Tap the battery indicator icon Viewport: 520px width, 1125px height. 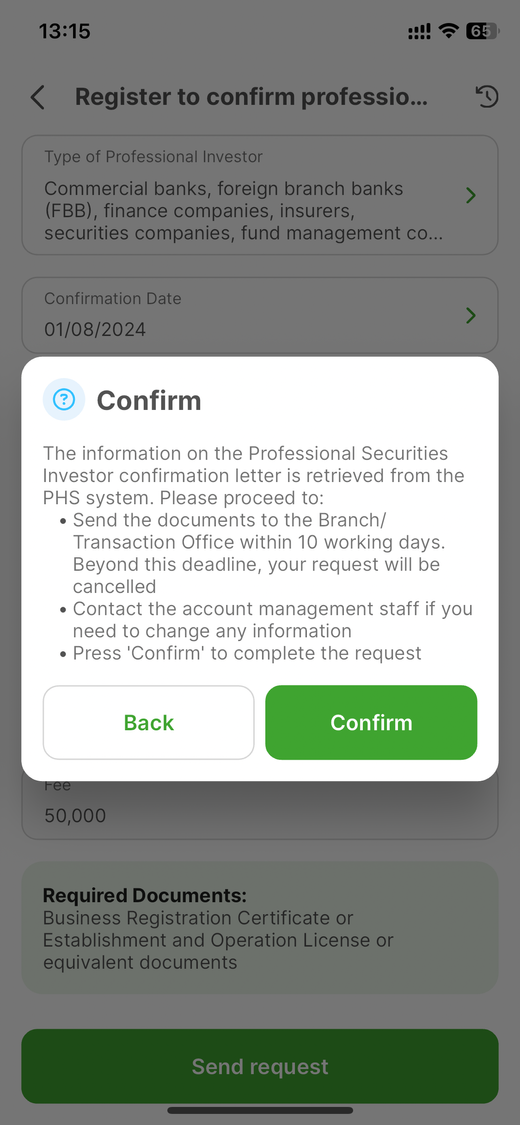click(x=481, y=31)
